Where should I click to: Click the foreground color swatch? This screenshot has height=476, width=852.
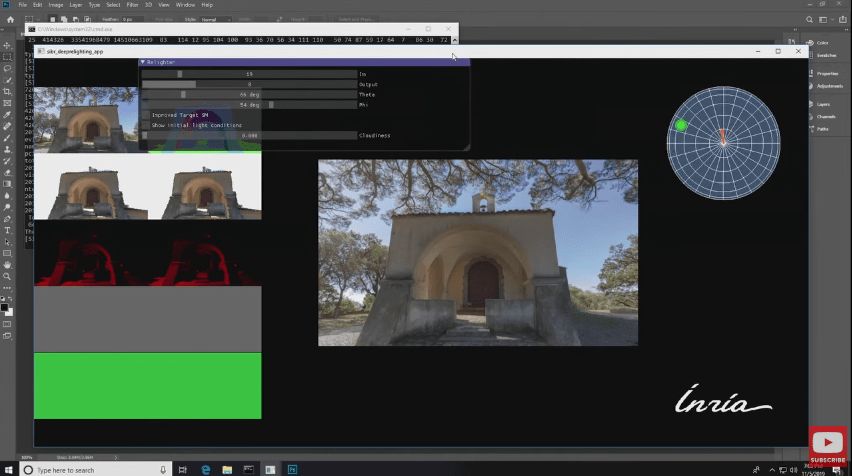coord(5,308)
